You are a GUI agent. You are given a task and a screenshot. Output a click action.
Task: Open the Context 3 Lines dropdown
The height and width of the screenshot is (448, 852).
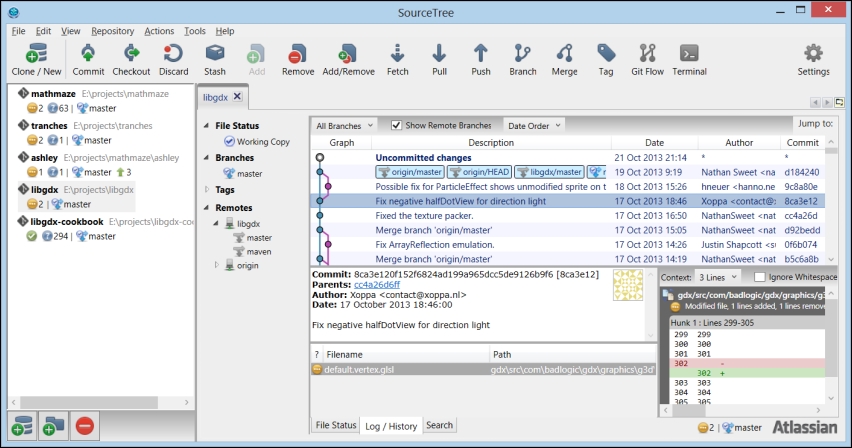pos(717,277)
